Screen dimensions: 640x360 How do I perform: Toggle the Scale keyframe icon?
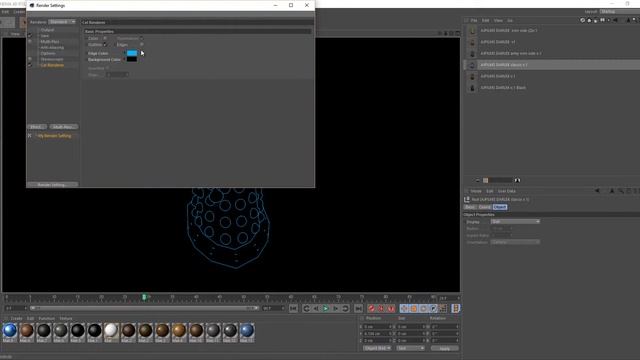pyautogui.click(x=413, y=309)
